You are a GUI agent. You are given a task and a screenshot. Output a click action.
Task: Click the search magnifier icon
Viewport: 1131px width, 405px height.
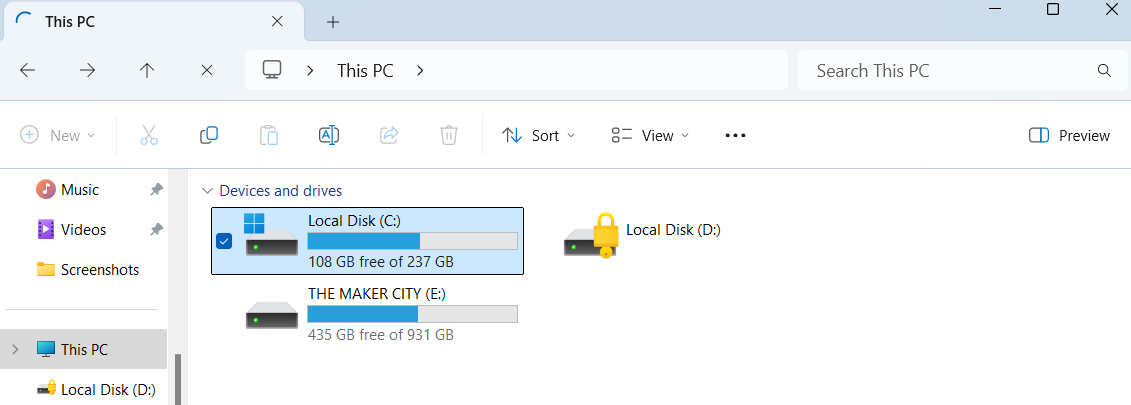(x=1104, y=71)
